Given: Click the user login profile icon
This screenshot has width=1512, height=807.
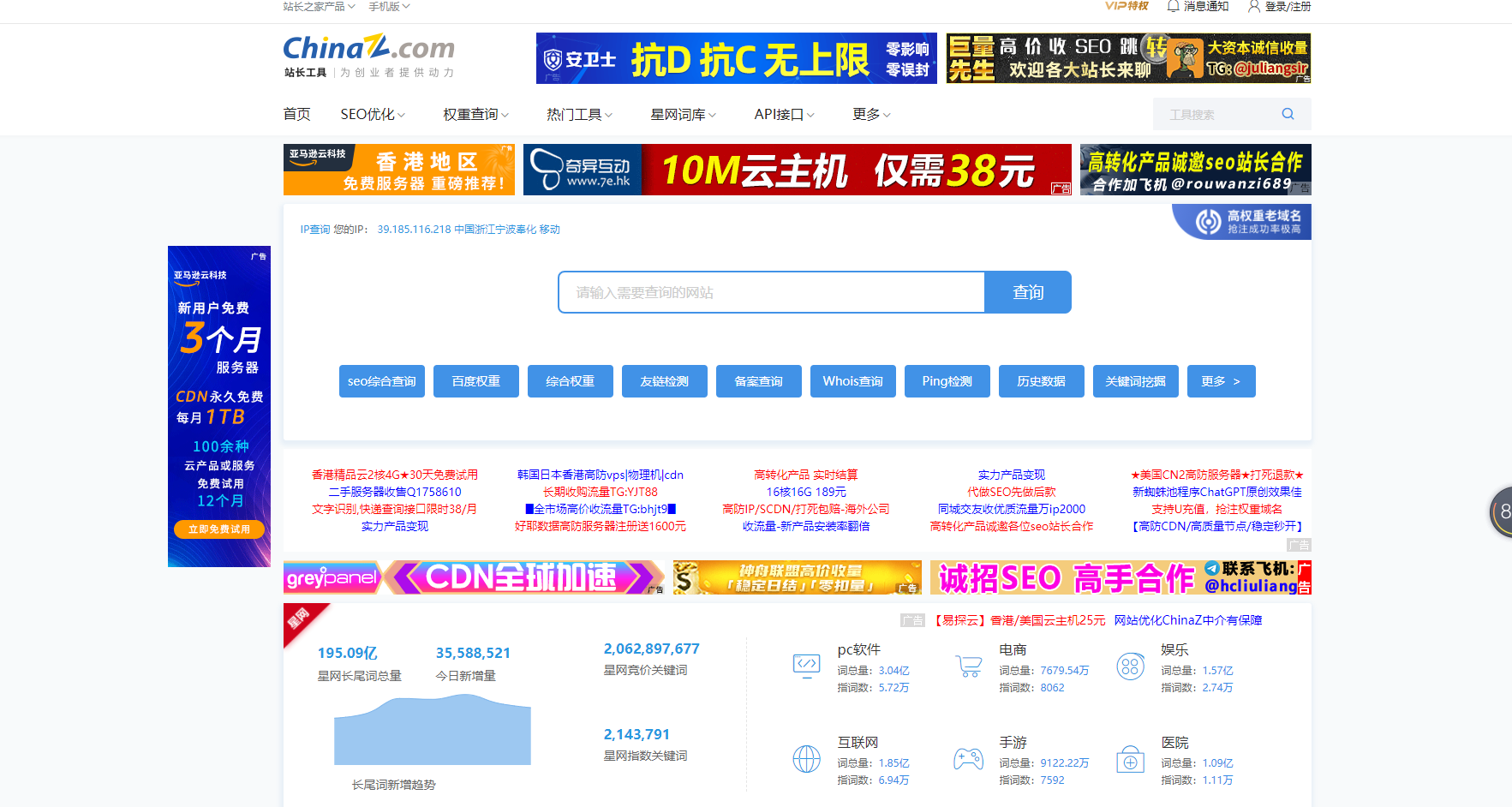Looking at the screenshot, I should click(x=1254, y=6).
